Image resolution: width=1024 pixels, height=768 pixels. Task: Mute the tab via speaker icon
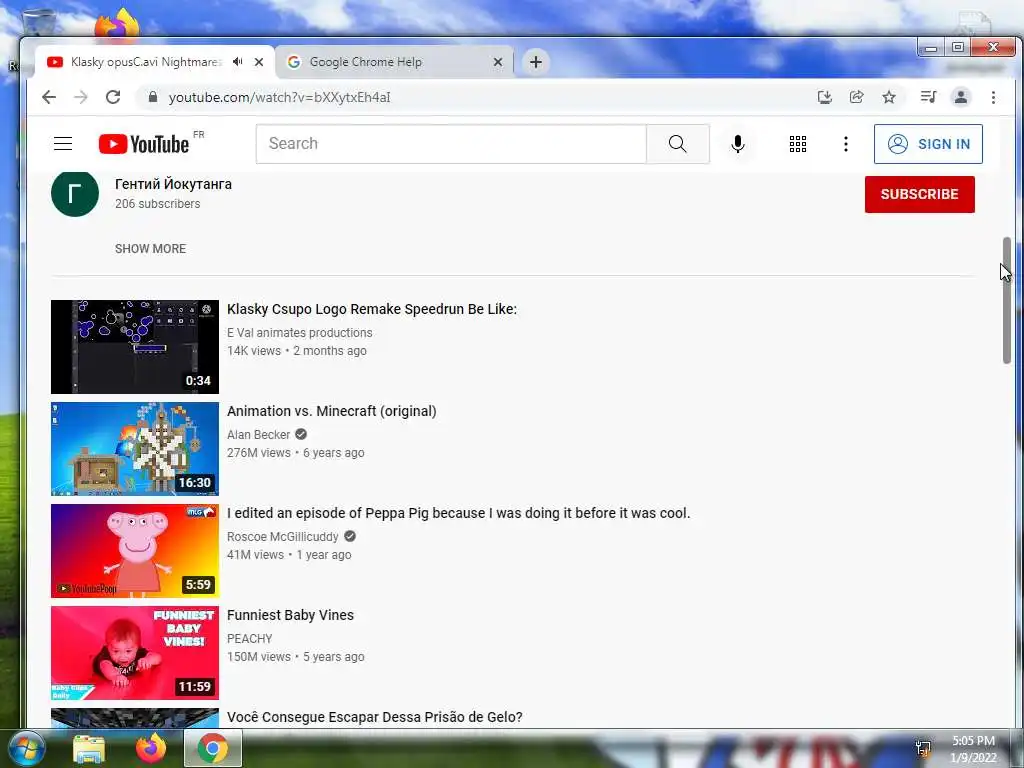(238, 62)
